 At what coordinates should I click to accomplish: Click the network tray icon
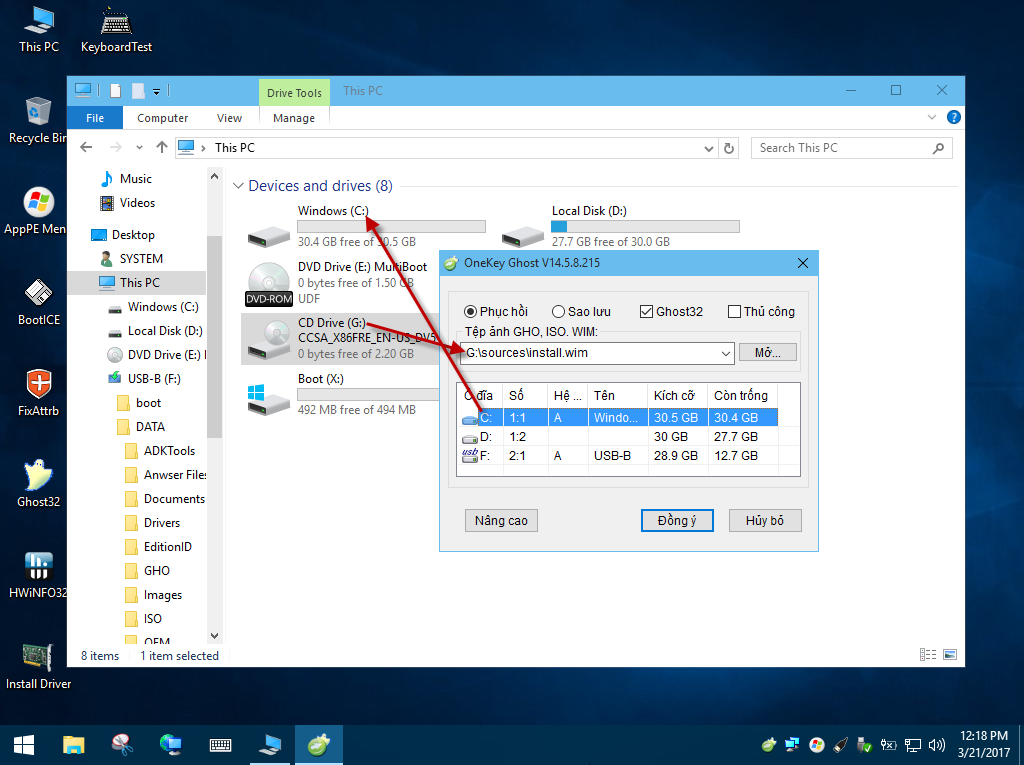913,745
